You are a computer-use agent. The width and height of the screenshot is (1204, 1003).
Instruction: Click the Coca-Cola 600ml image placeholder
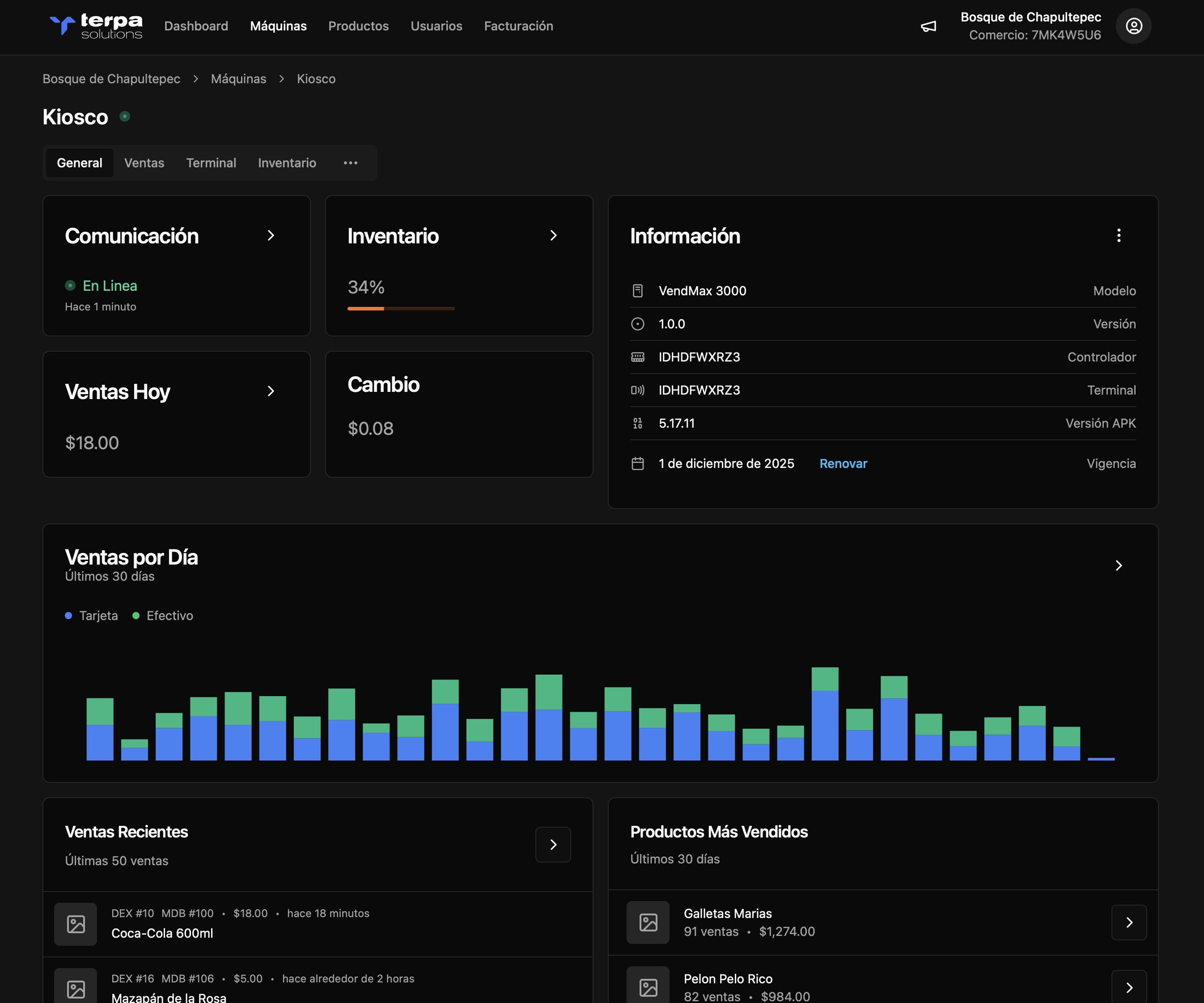(x=76, y=924)
